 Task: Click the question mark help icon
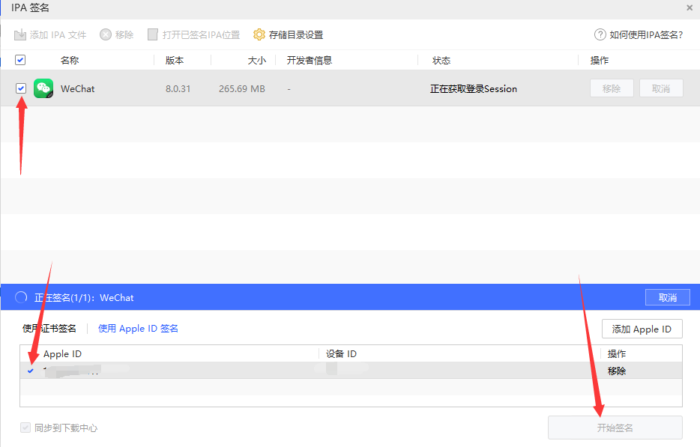600,34
